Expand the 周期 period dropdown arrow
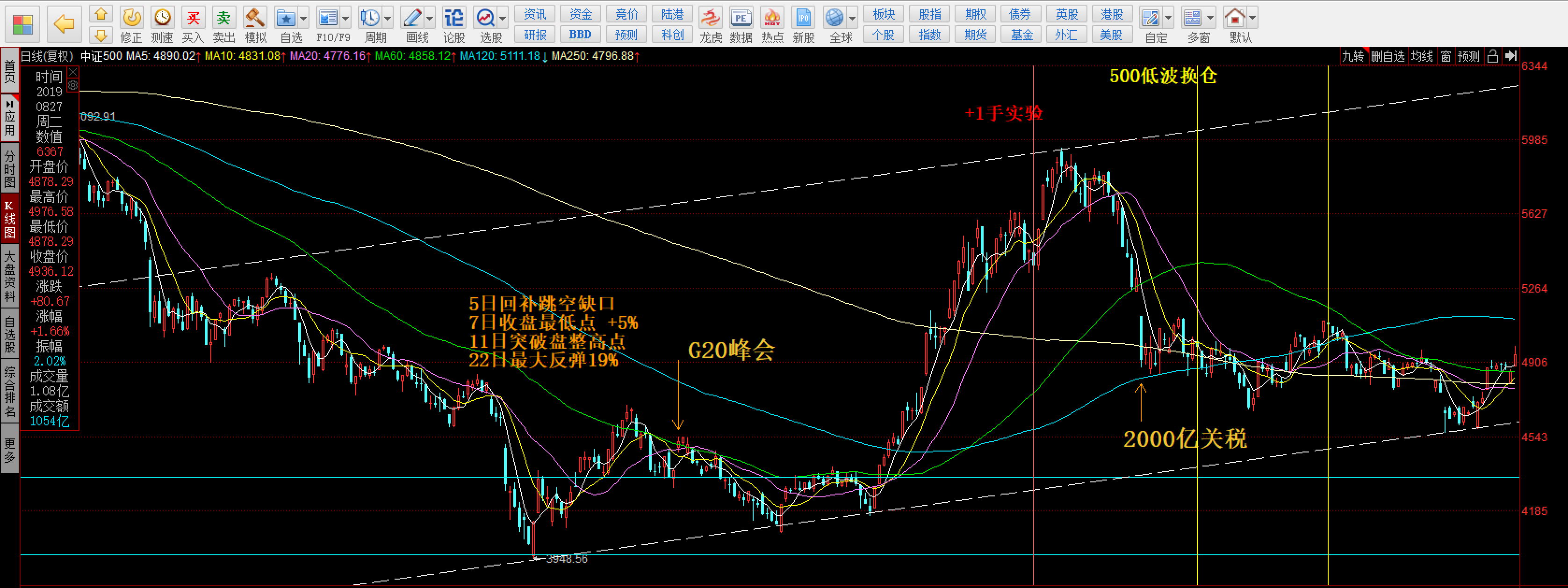Viewport: 1568px width, 588px height. [388, 18]
